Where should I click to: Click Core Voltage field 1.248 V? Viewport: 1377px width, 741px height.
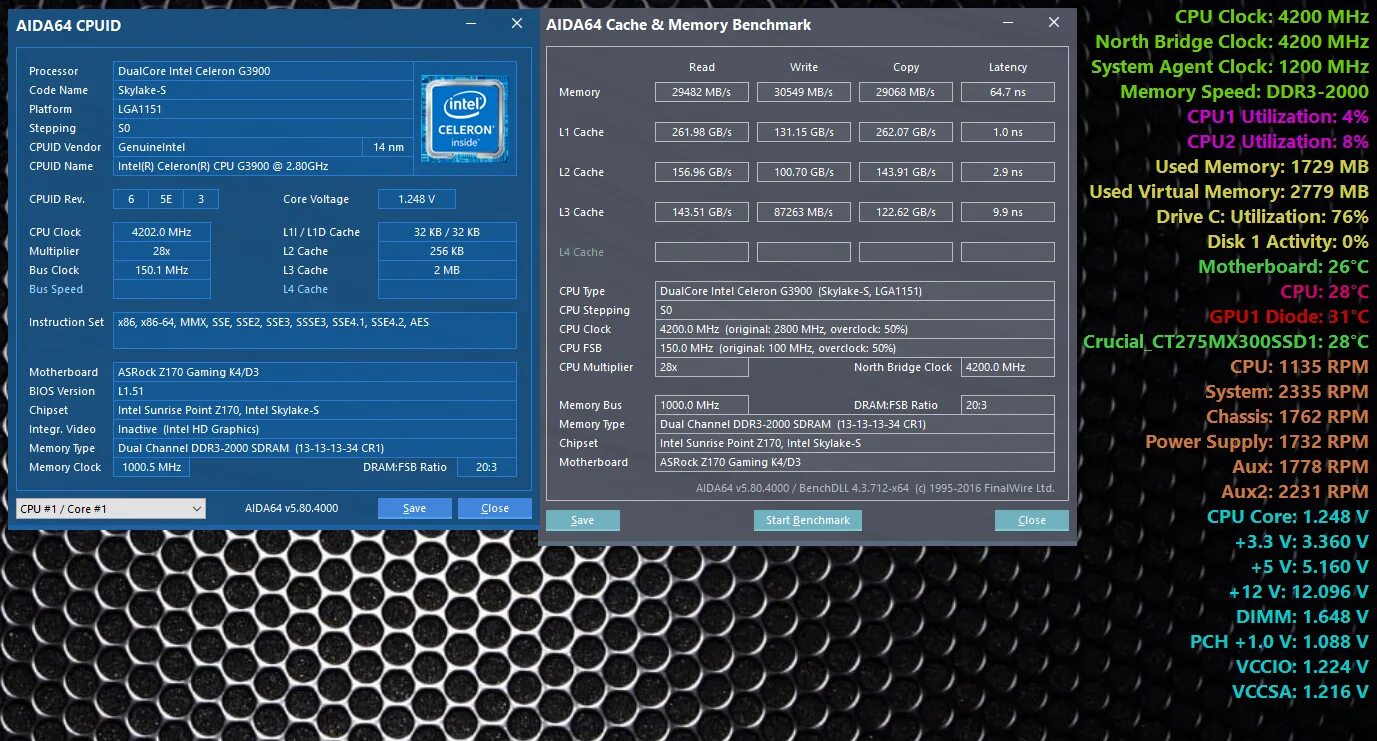[417, 199]
